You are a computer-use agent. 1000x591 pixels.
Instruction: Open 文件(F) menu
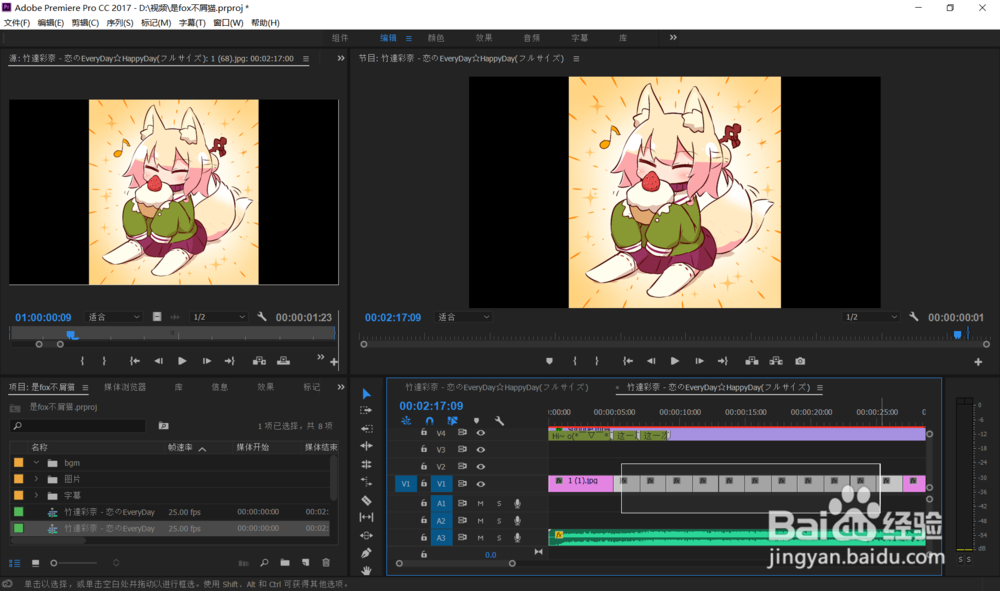17,23
